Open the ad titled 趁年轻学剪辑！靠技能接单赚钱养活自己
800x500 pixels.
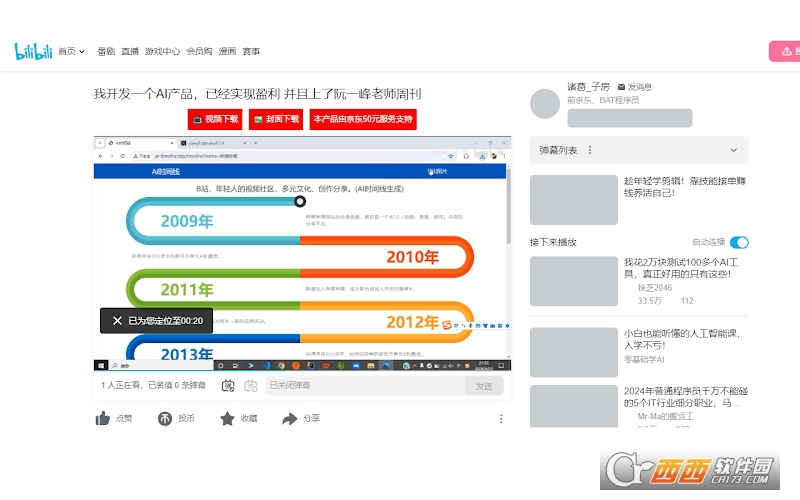(x=685, y=187)
